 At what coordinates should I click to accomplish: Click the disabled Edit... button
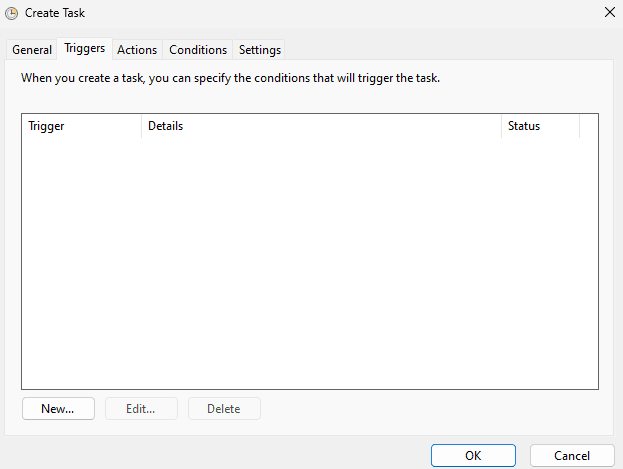point(141,409)
